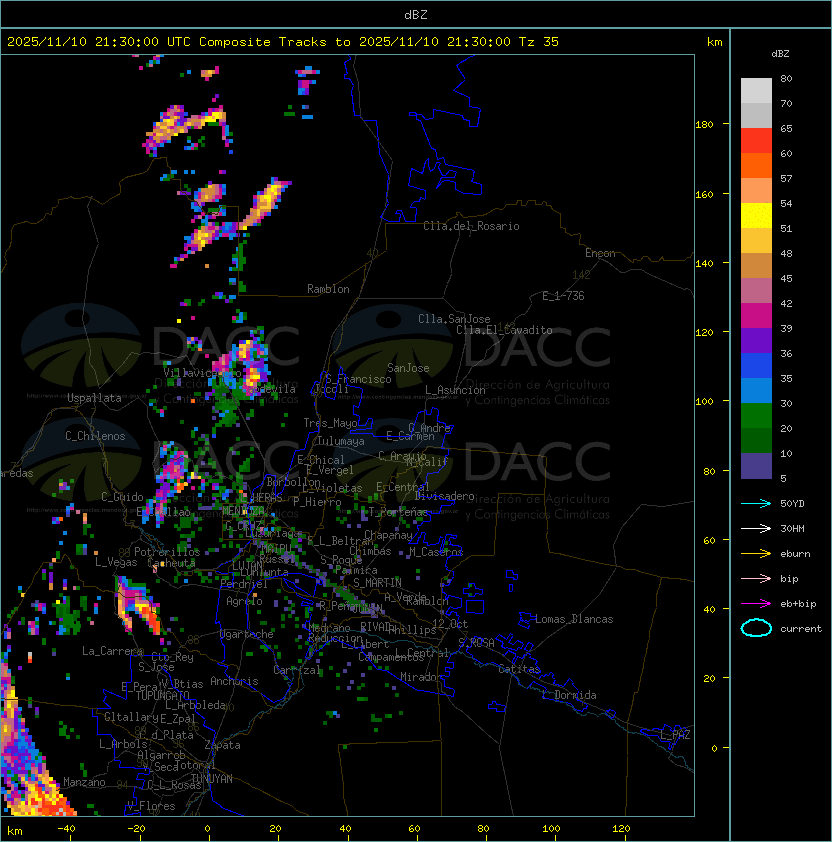
Task: Click the 'Tres_Mayo' map label
Action: coord(330,423)
